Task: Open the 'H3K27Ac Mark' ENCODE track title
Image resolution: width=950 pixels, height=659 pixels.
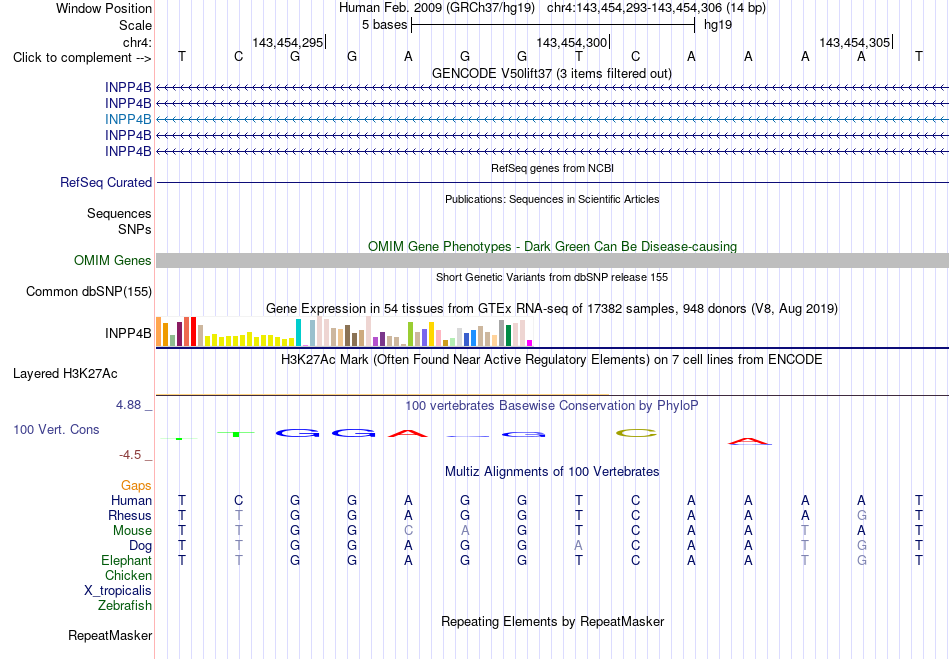Action: (x=552, y=359)
